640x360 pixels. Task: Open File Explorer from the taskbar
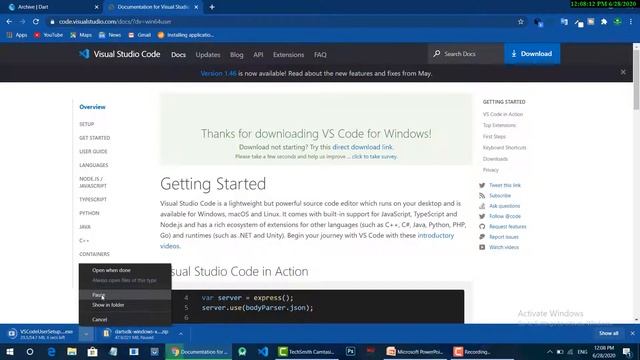[x=72, y=351]
